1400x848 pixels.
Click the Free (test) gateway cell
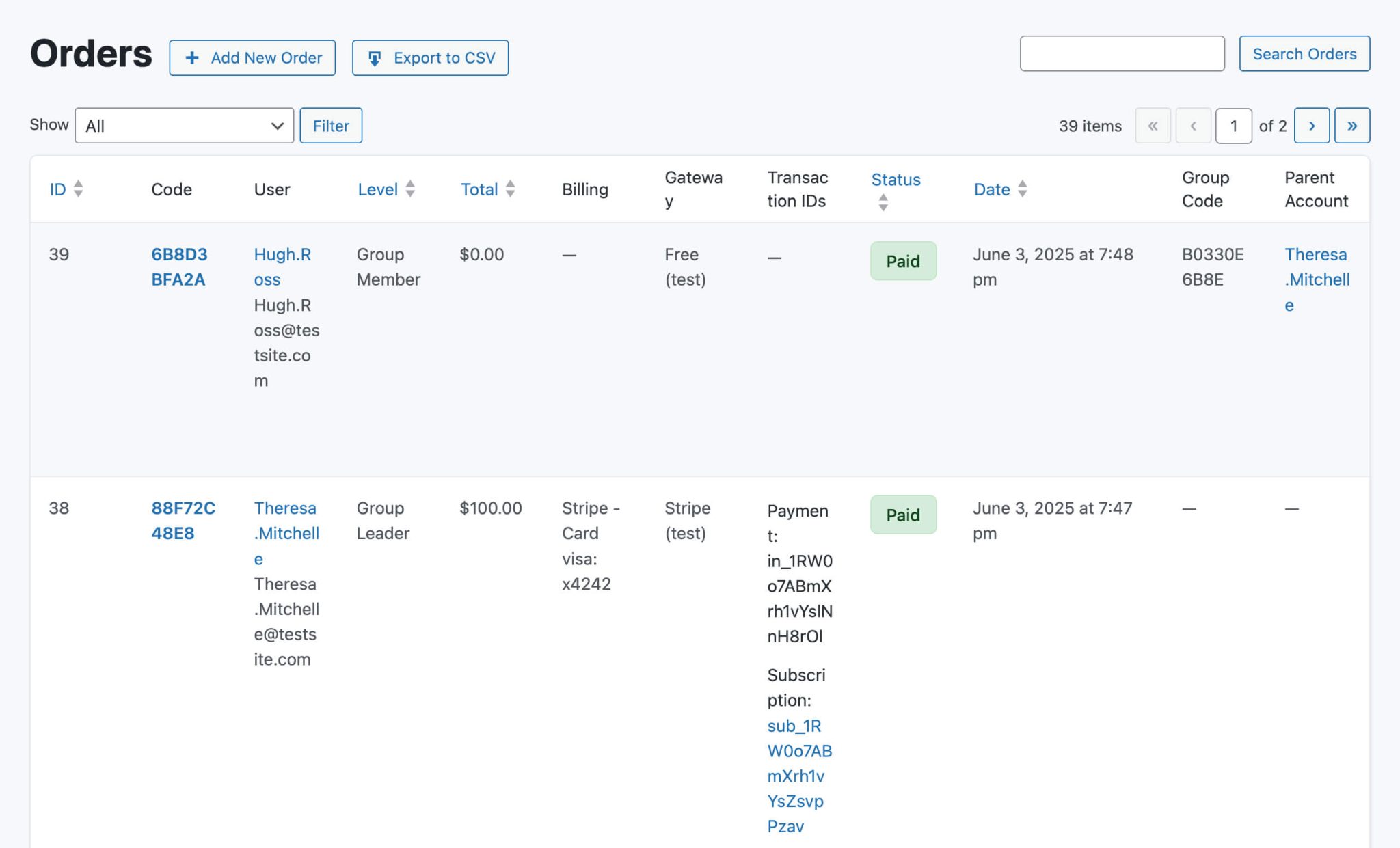point(685,267)
